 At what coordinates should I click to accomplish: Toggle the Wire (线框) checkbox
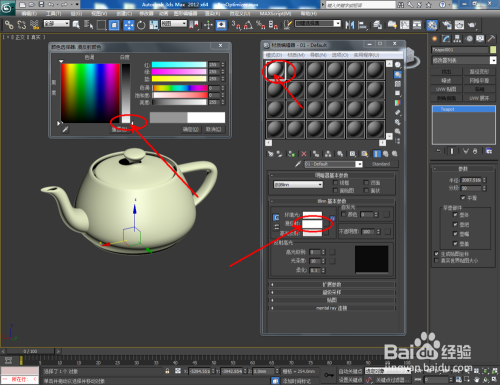[x=335, y=183]
